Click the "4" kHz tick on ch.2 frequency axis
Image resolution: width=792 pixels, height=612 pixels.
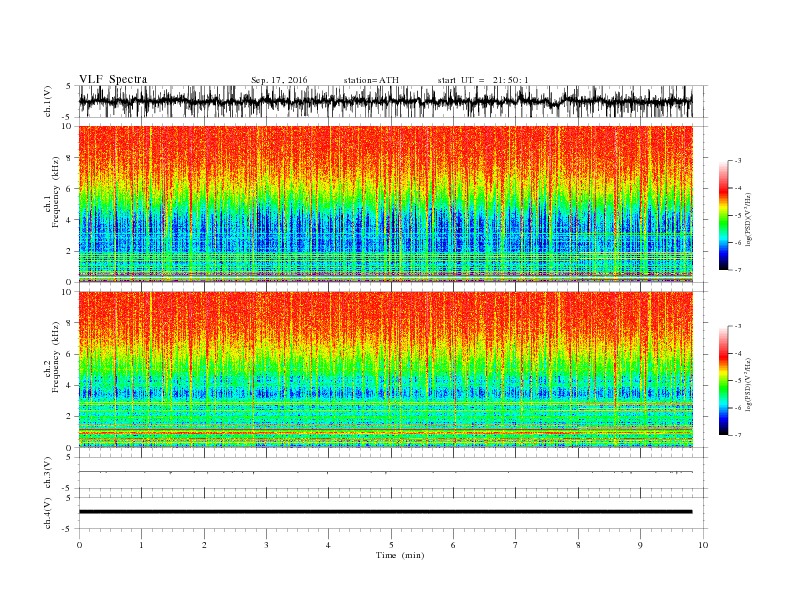click(x=70, y=385)
